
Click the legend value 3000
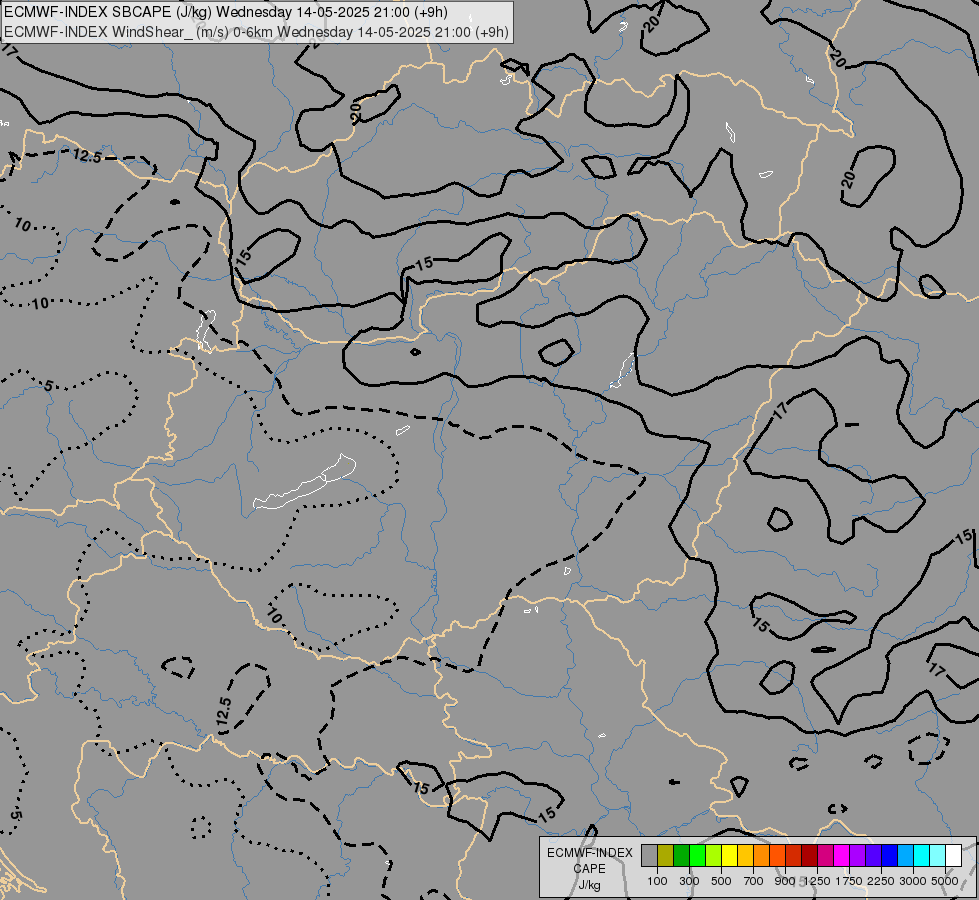[913, 881]
